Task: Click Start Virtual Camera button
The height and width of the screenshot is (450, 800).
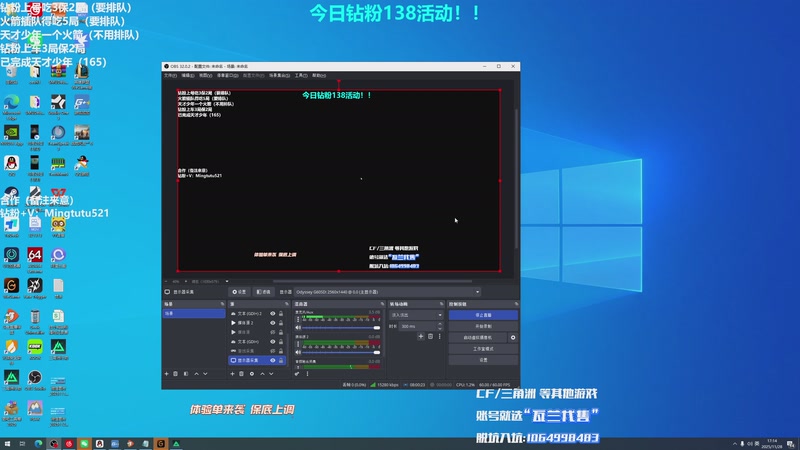Action: click(x=478, y=338)
